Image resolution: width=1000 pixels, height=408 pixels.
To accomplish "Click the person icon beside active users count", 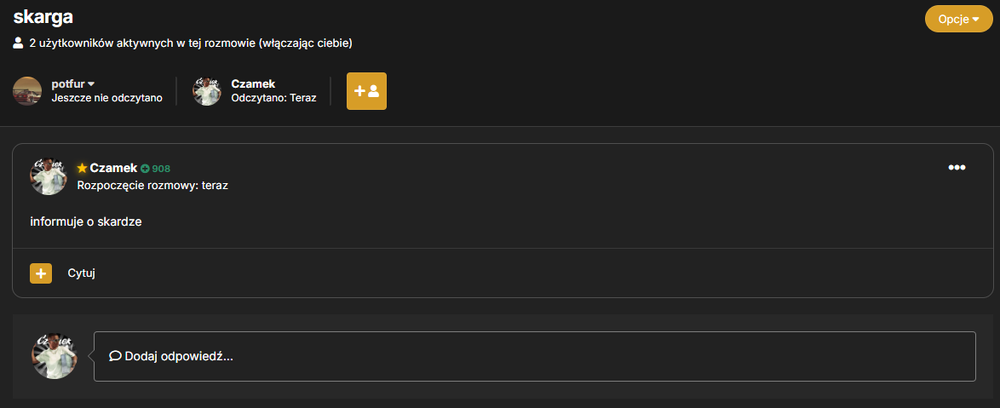I will tap(18, 43).
